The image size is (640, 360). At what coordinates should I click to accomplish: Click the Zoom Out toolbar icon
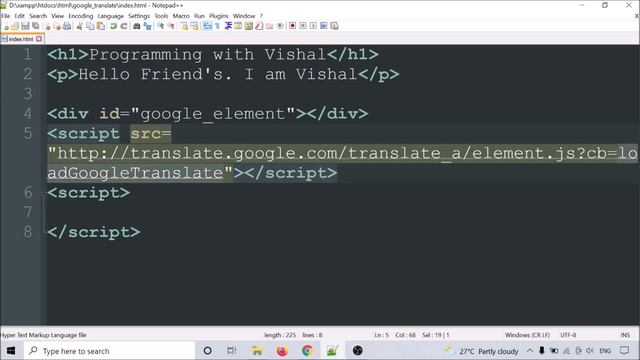pos(171,26)
